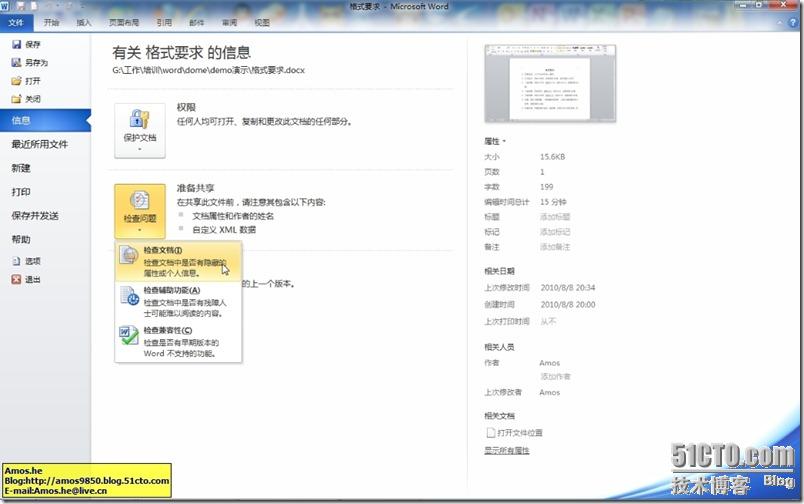The width and height of the screenshot is (804, 504).
Task: Expand the 保护文档 dropdown arrow
Action: tap(139, 149)
